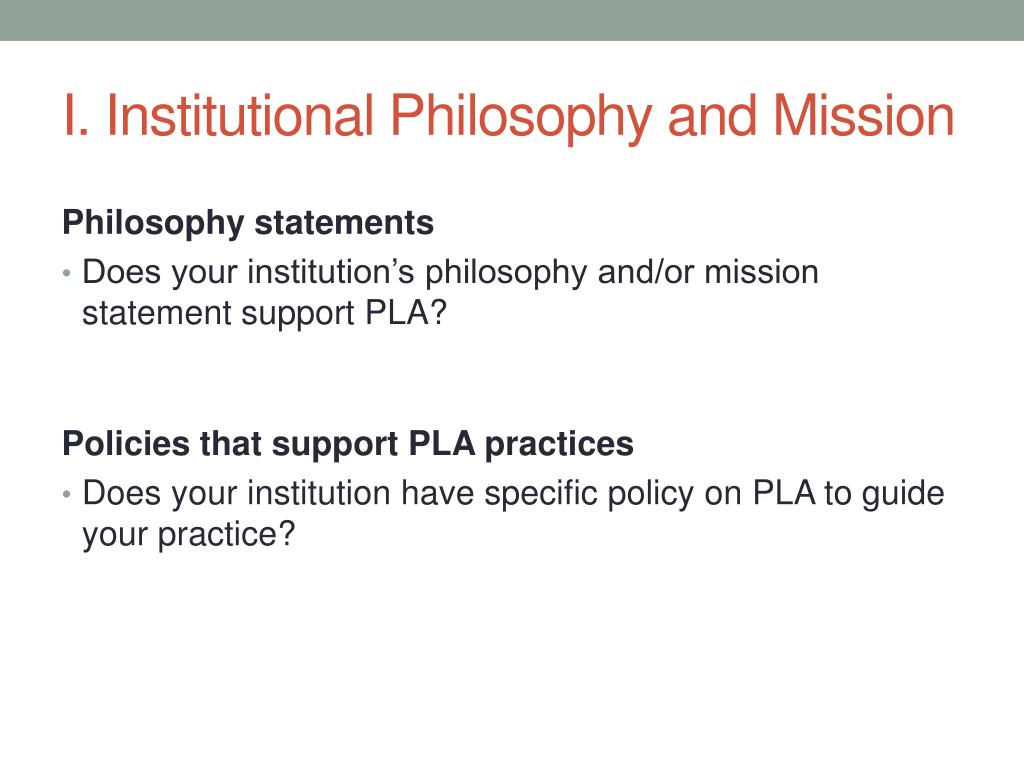Click the word "and/or" in the first bullet
Image resolution: width=1024 pixels, height=768 pixels.
click(645, 272)
